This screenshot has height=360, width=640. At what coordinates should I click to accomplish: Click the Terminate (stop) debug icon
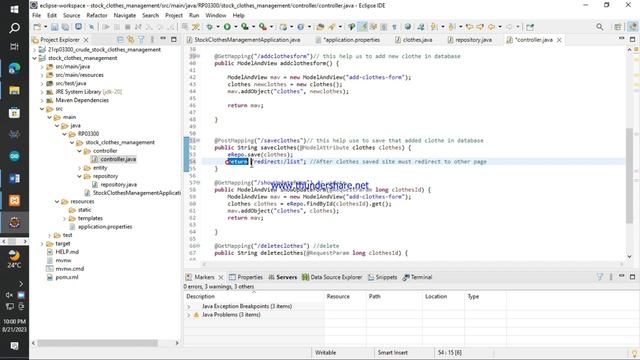pos(127,27)
